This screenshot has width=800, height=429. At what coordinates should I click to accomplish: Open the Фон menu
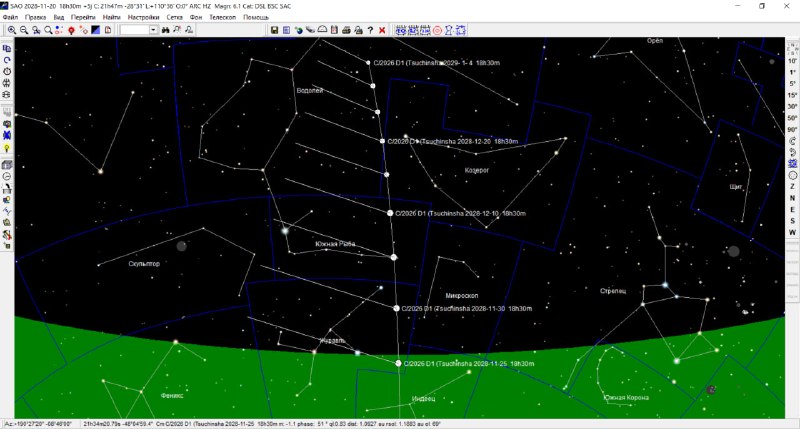196,17
